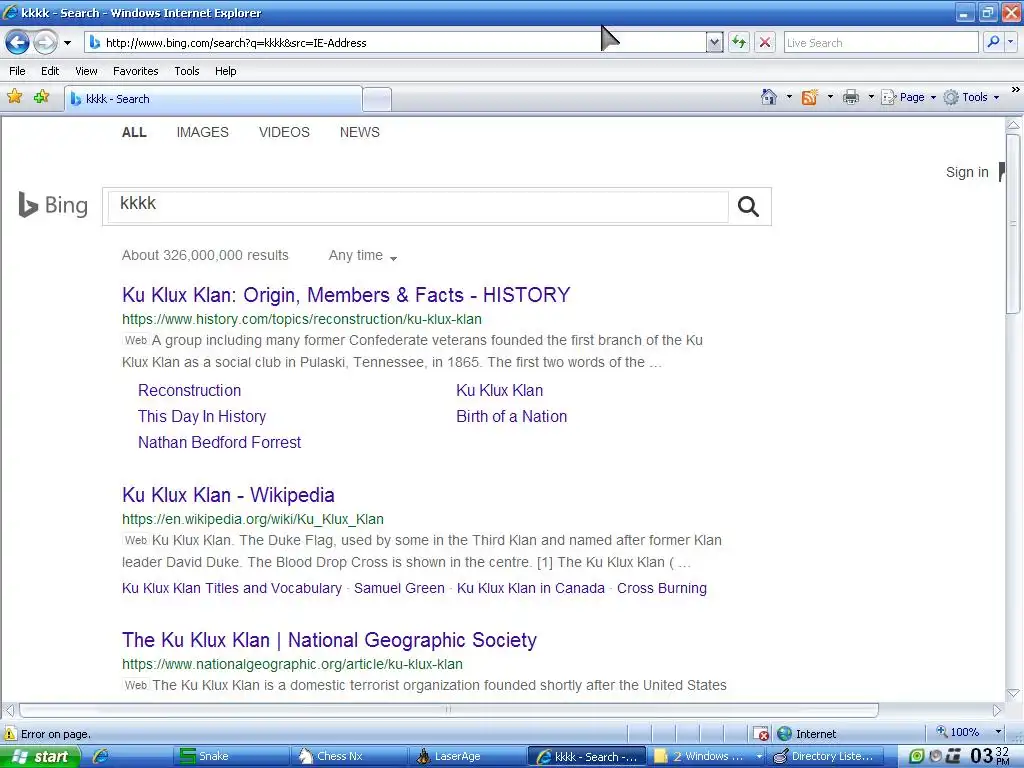Click the Bing Sign in link
Viewport: 1024px width, 768px height.
click(x=967, y=172)
